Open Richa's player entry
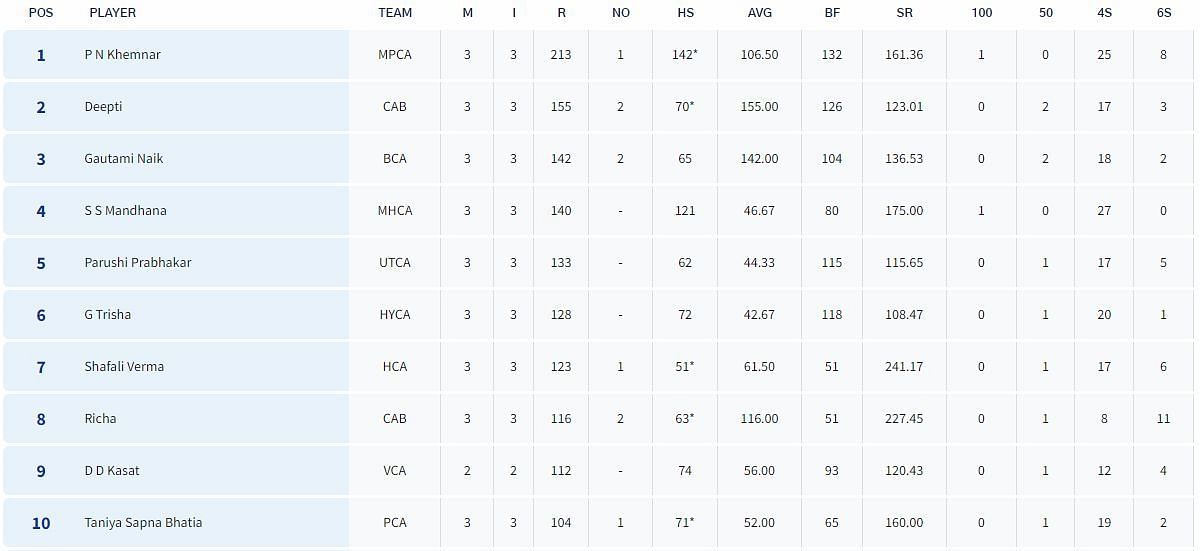1200x551 pixels. coord(100,419)
